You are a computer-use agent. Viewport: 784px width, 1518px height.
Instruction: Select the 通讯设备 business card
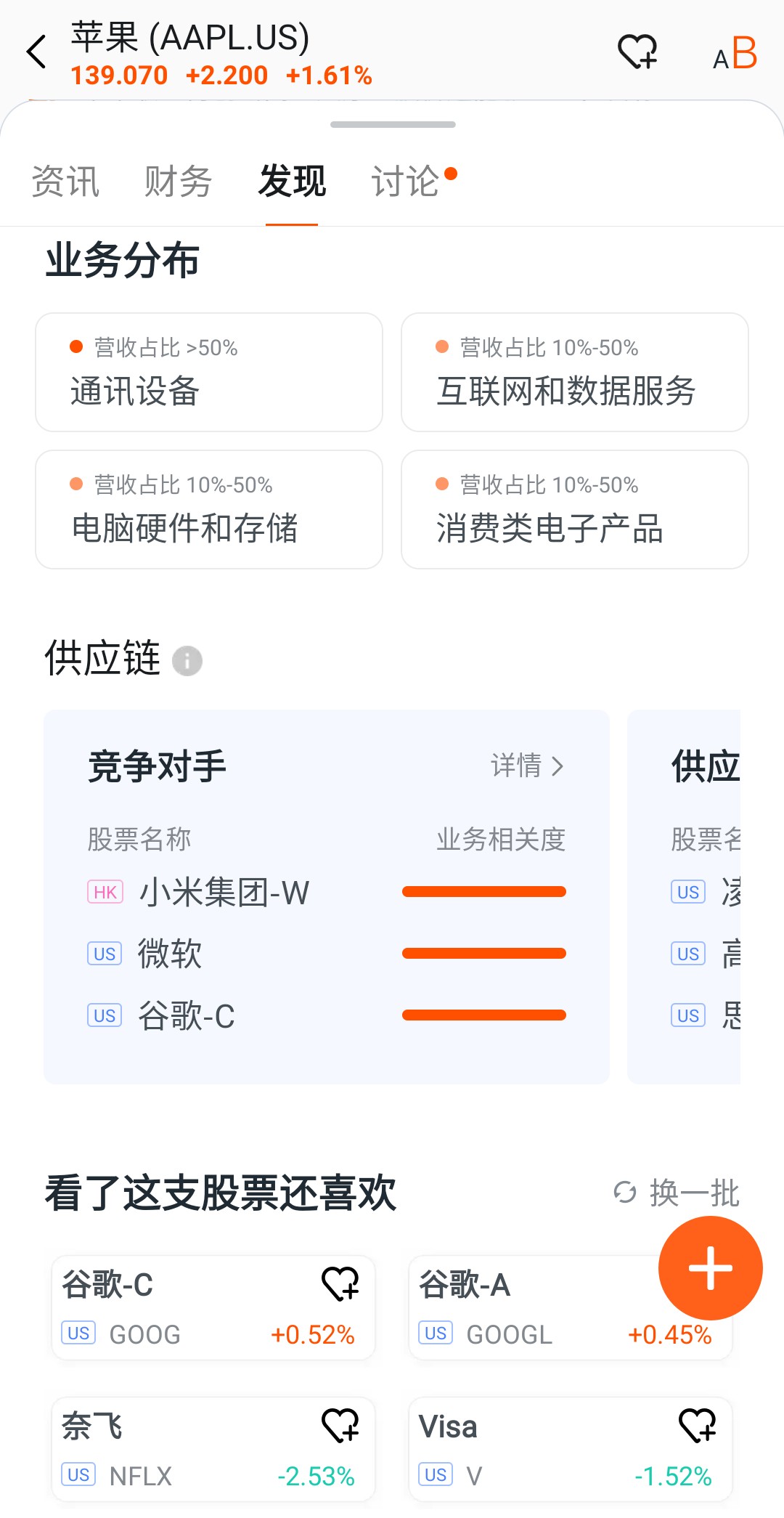click(209, 373)
